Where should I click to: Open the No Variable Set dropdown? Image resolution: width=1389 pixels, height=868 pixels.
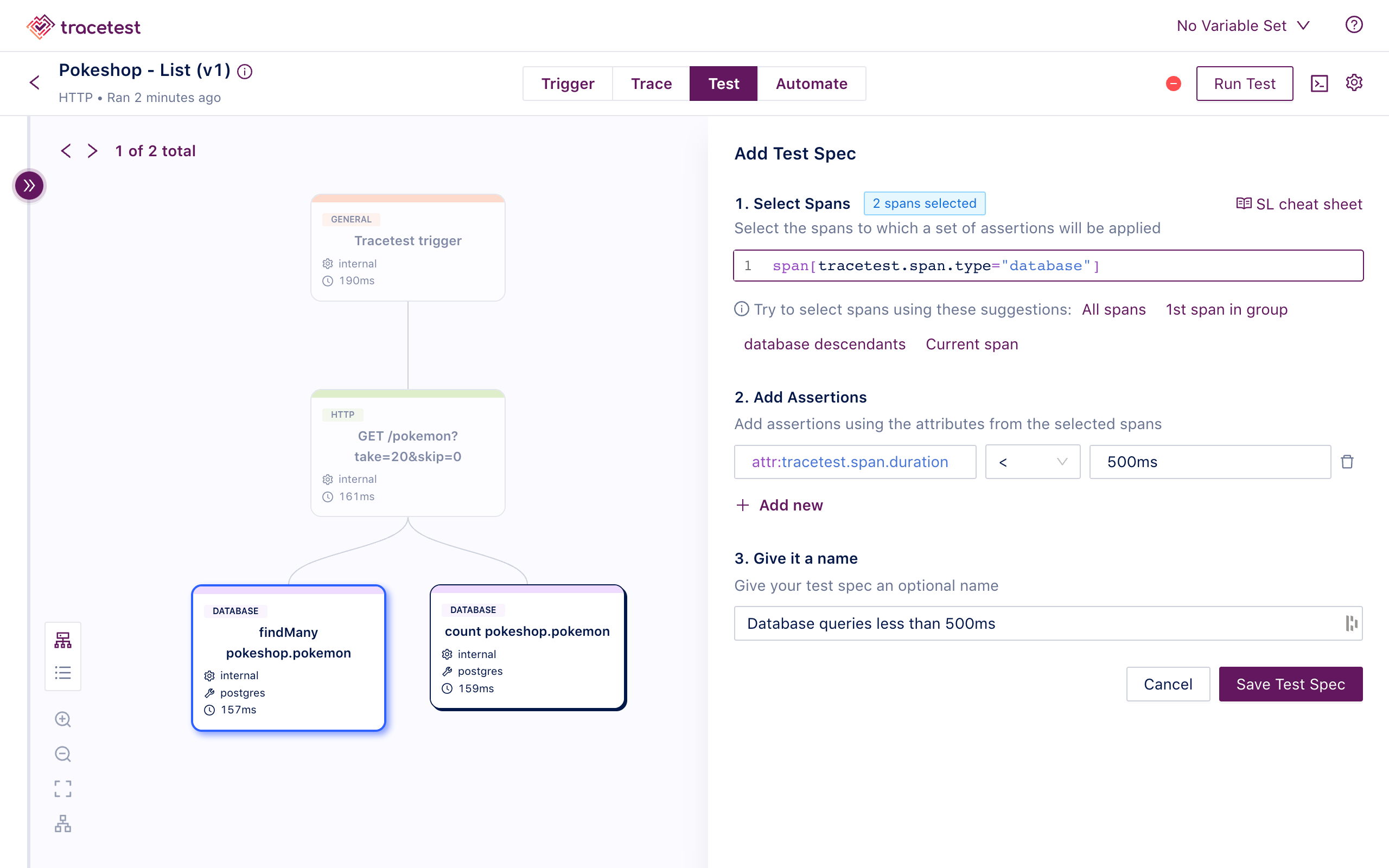(x=1243, y=26)
